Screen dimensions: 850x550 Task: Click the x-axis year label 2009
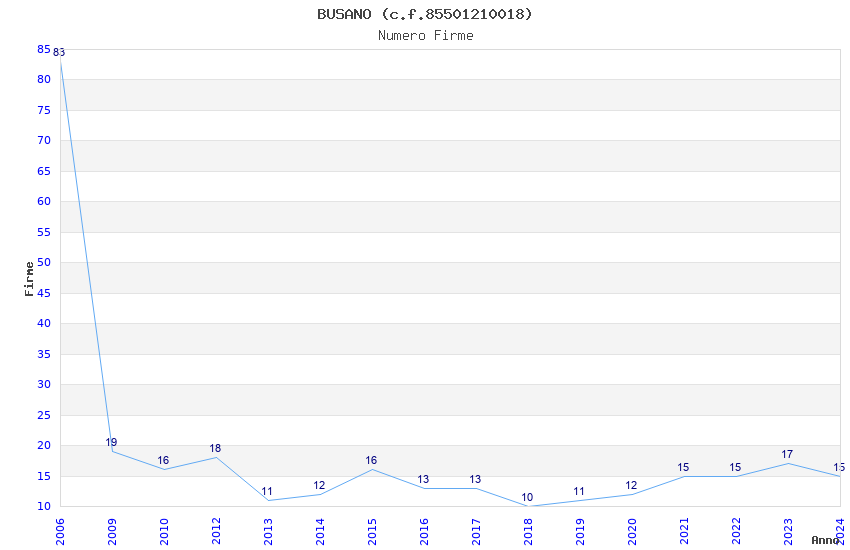[112, 531]
